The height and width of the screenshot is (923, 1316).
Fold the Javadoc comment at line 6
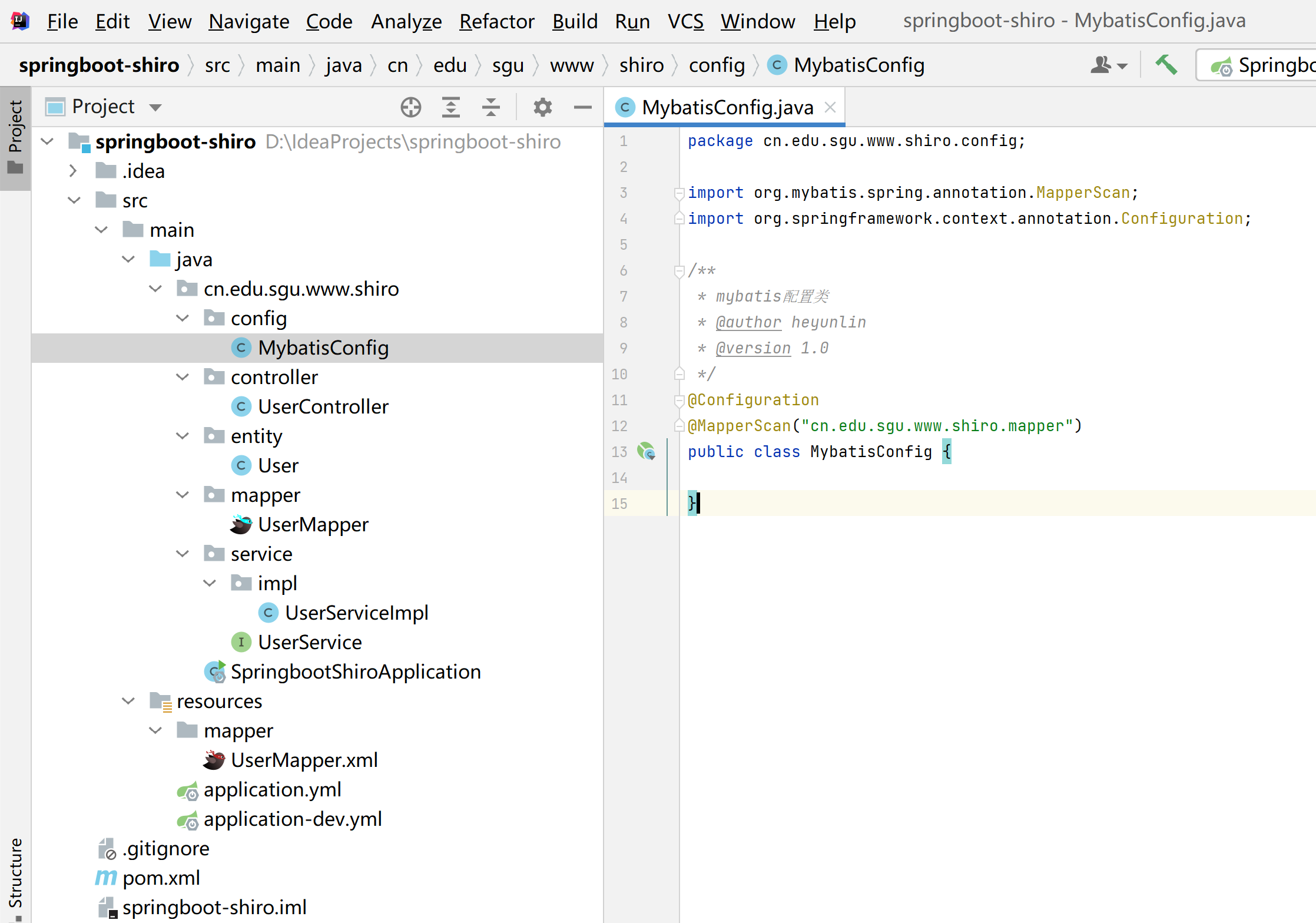(679, 271)
